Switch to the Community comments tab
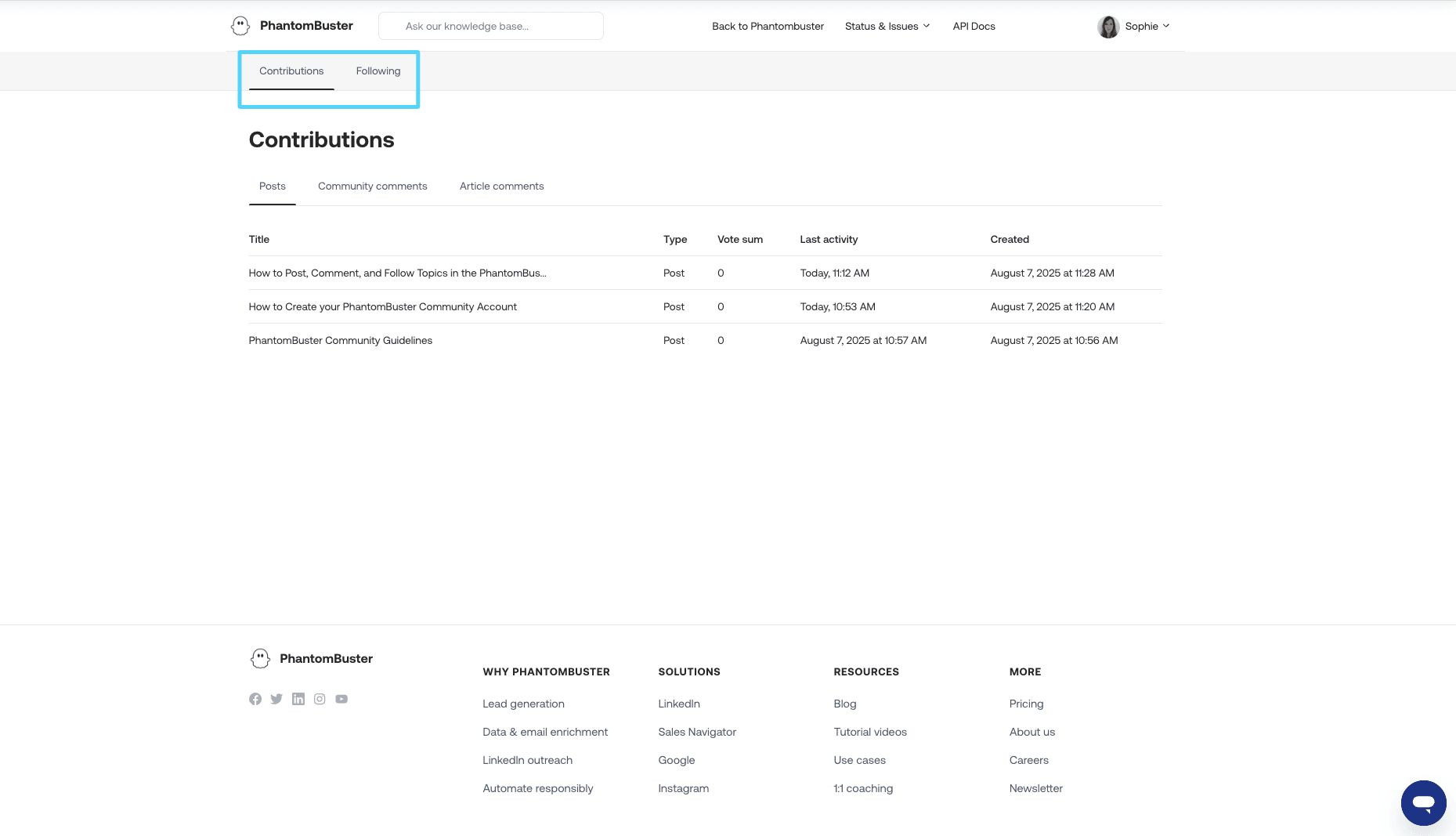 [373, 186]
